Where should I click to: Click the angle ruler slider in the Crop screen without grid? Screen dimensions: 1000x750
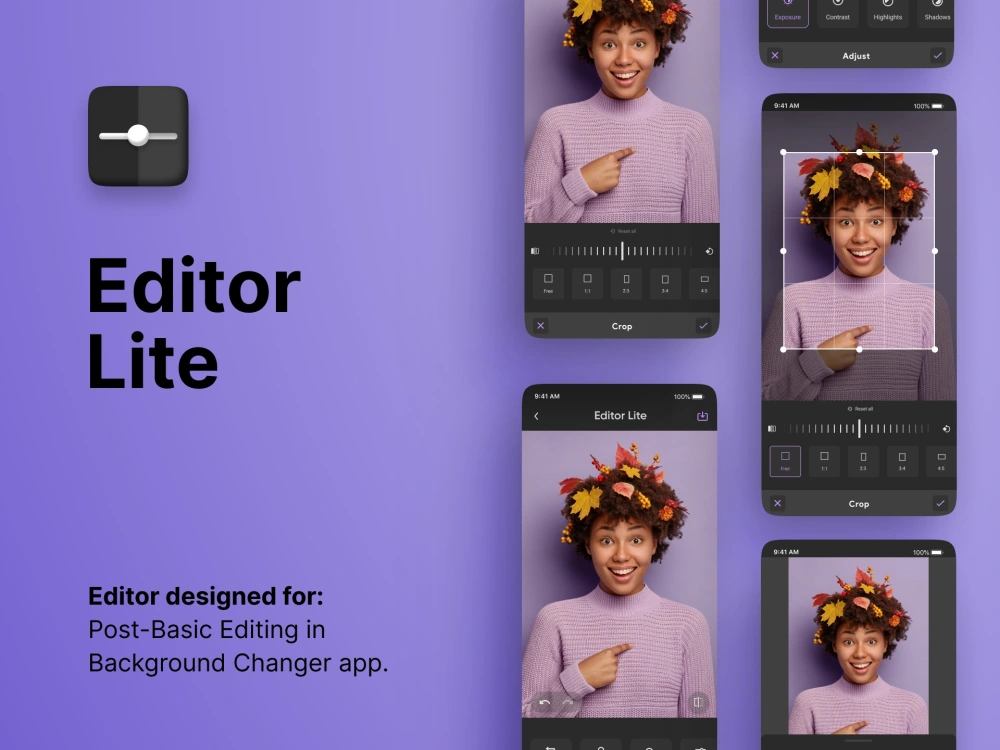[622, 251]
